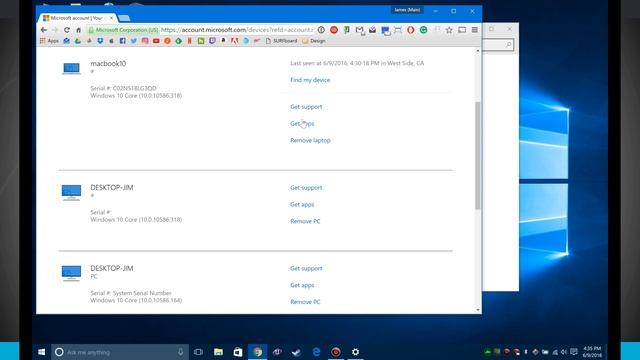
Task: Open the Settings gear on the taskbar
Action: [356, 352]
